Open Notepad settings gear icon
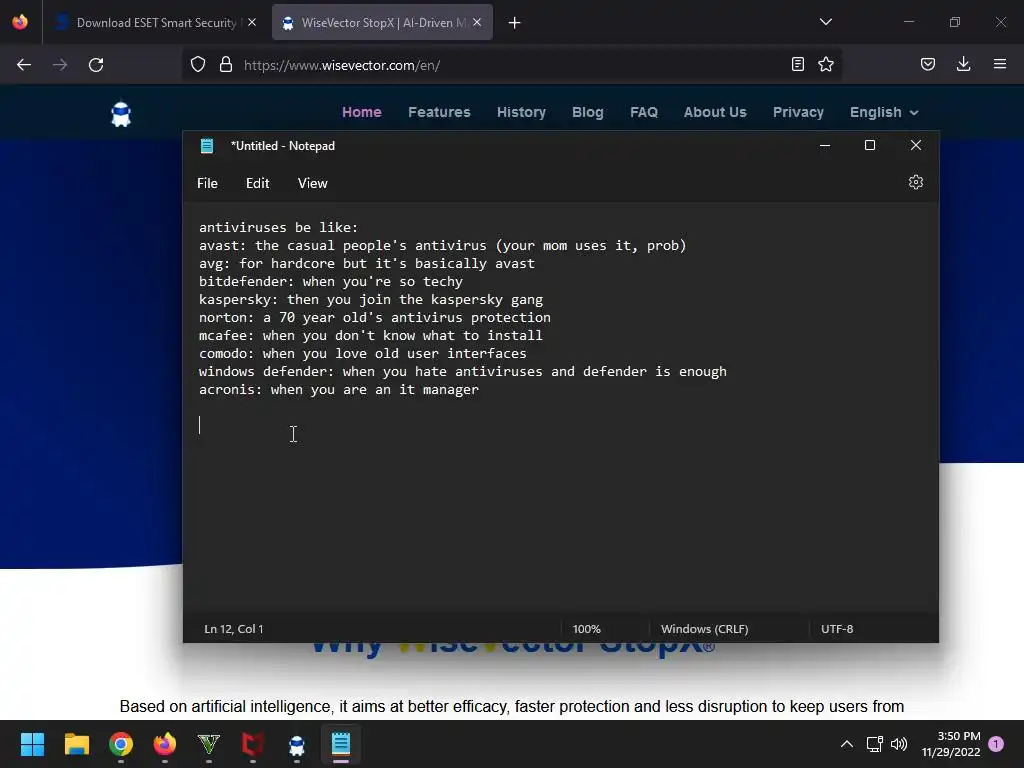 tap(916, 182)
